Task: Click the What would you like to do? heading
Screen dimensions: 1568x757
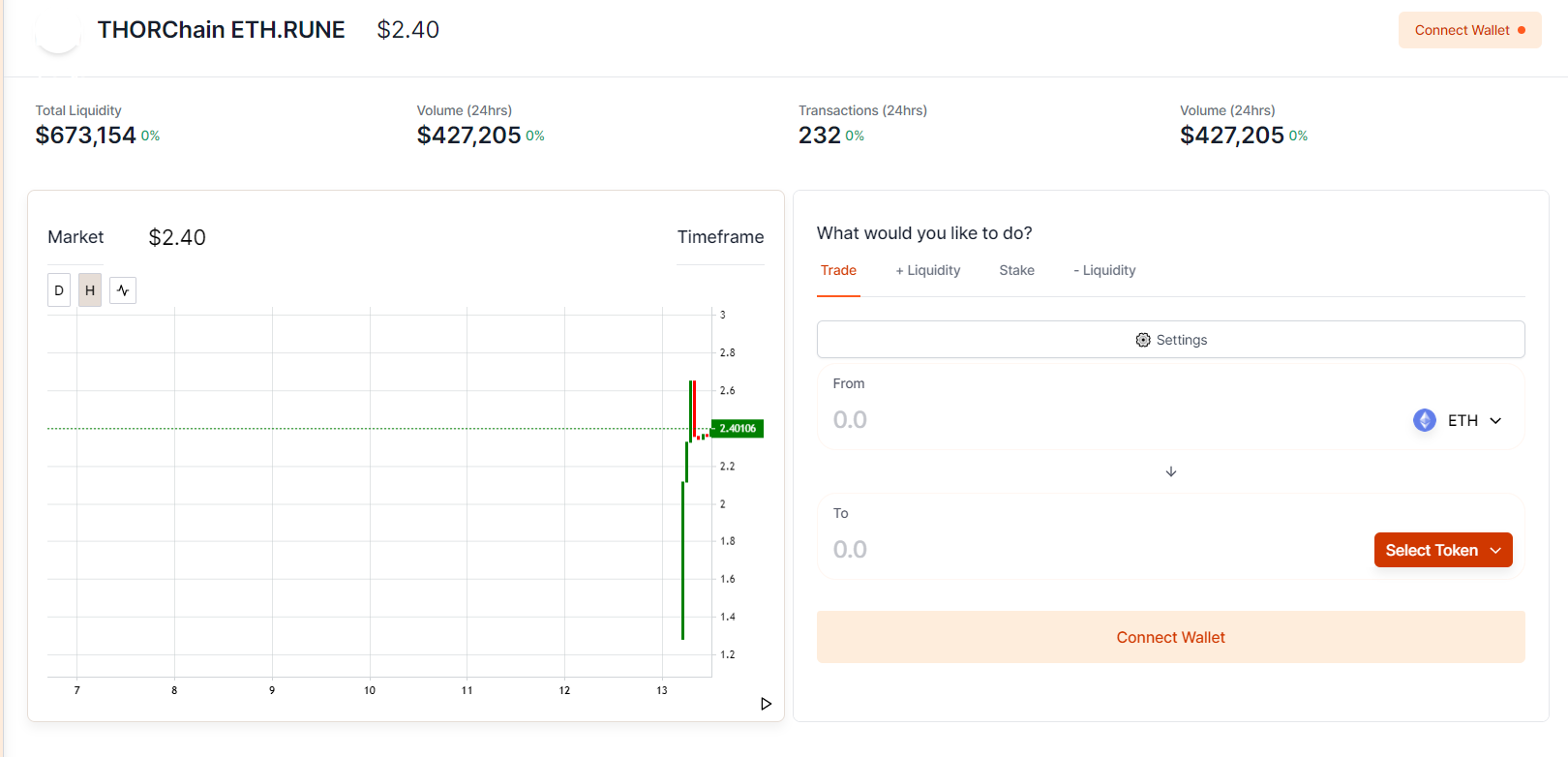Action: pos(924,233)
